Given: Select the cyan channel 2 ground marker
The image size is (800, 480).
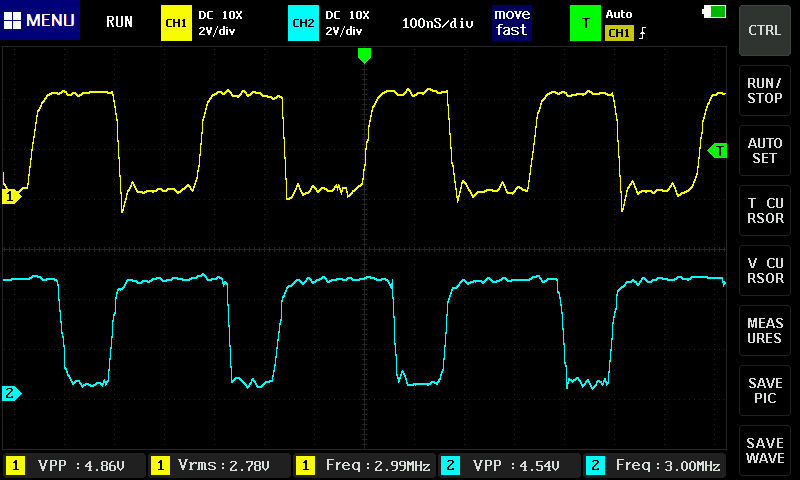Looking at the screenshot, I should pos(11,393).
